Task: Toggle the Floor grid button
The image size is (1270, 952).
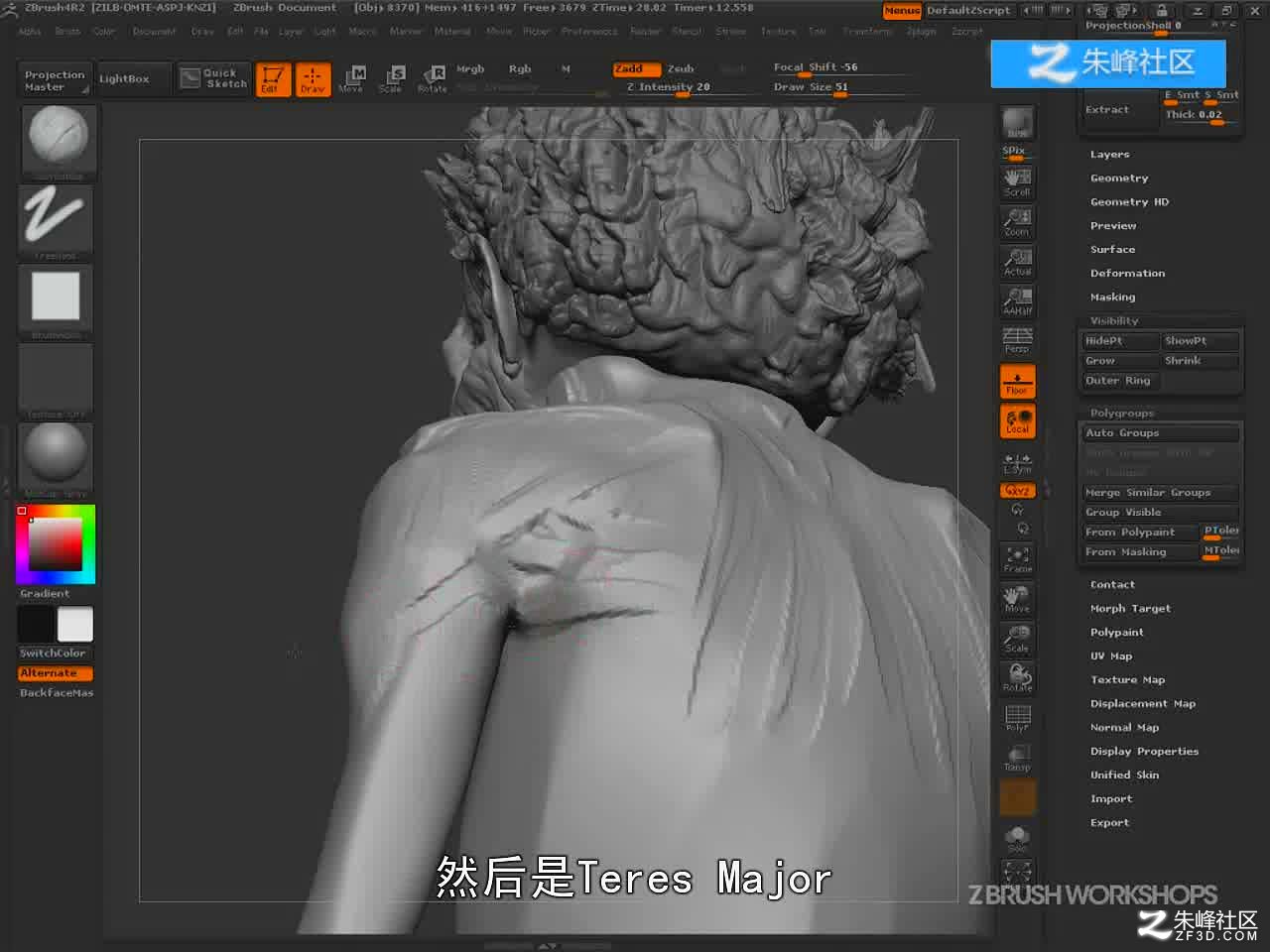Action: pos(1017,381)
